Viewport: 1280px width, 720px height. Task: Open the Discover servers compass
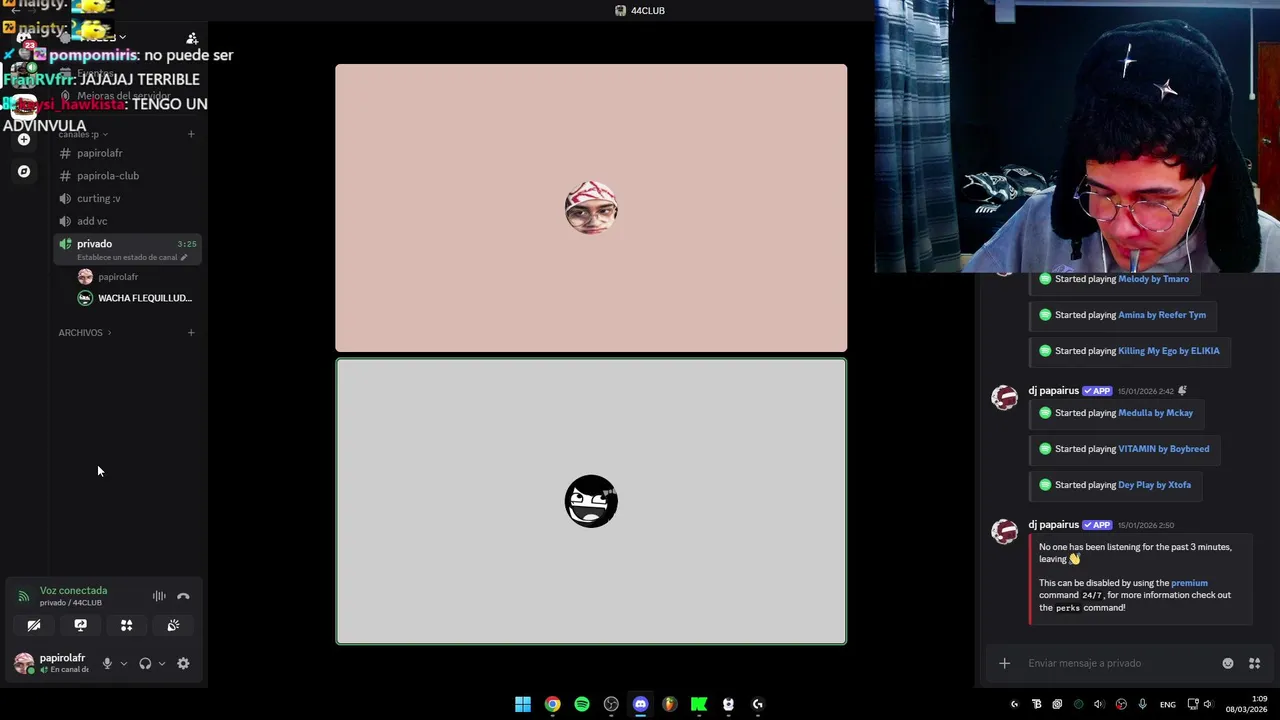click(x=24, y=171)
